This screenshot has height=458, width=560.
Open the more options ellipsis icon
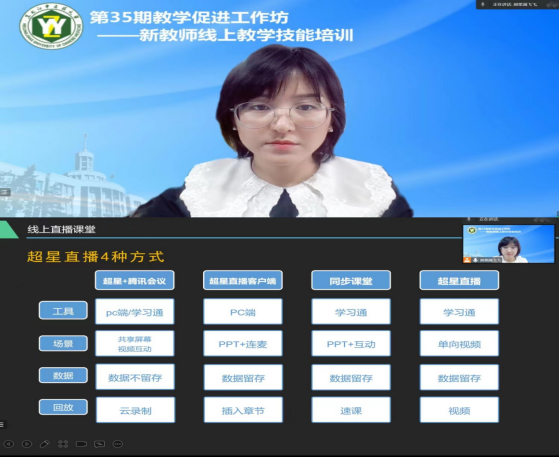[x=118, y=444]
